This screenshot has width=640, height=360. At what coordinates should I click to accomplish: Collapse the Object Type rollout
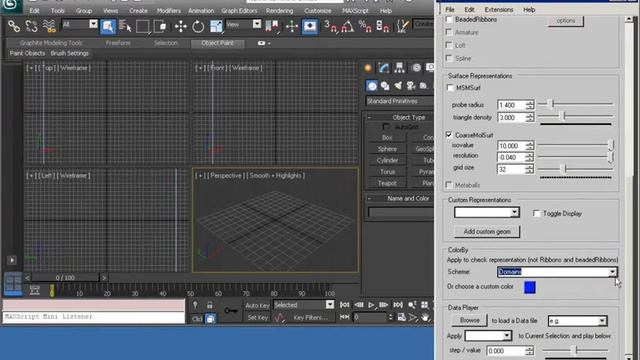tap(400, 117)
